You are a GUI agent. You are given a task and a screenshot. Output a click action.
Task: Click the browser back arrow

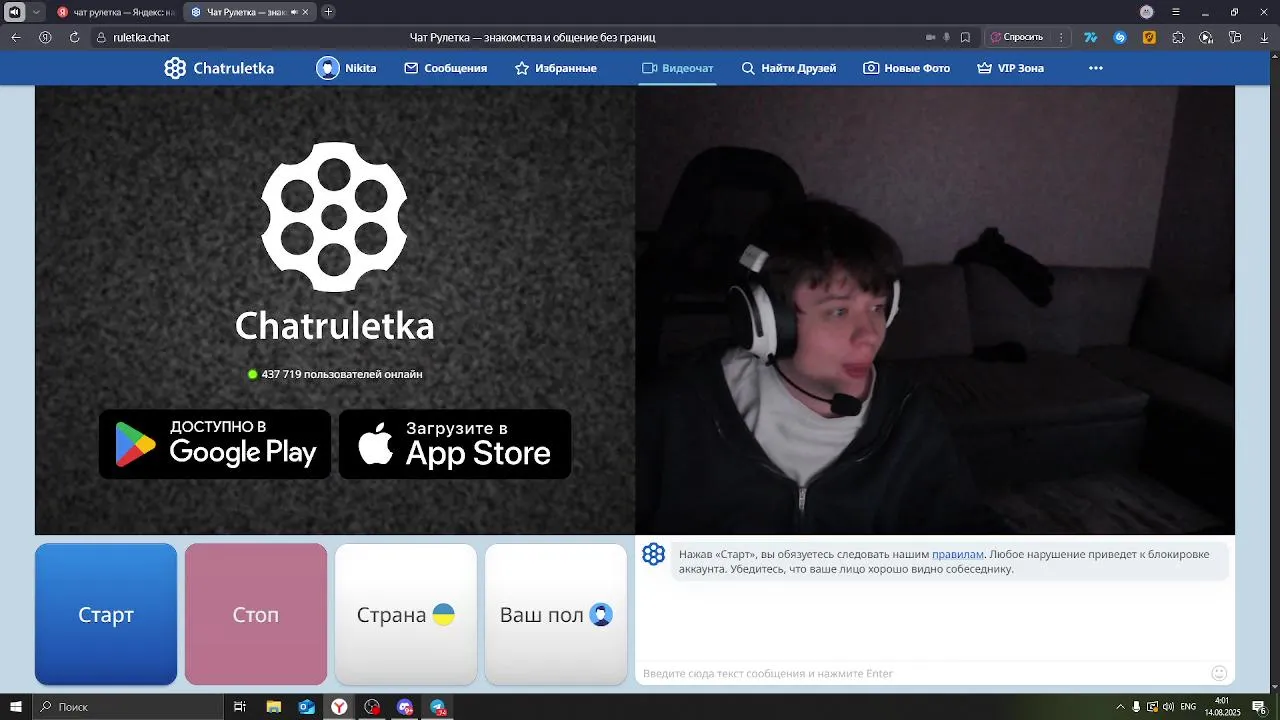click(x=16, y=37)
